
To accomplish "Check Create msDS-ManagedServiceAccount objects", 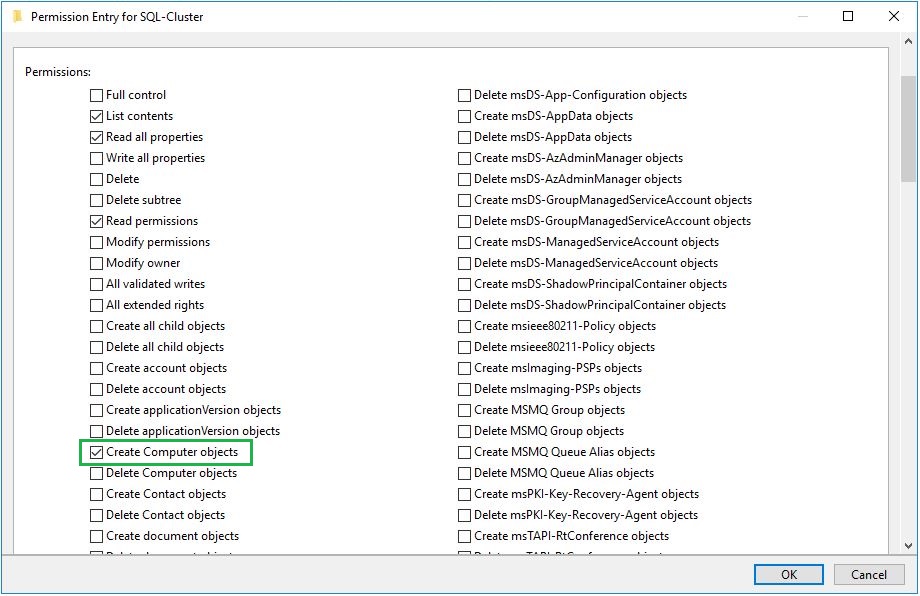I will [x=465, y=242].
